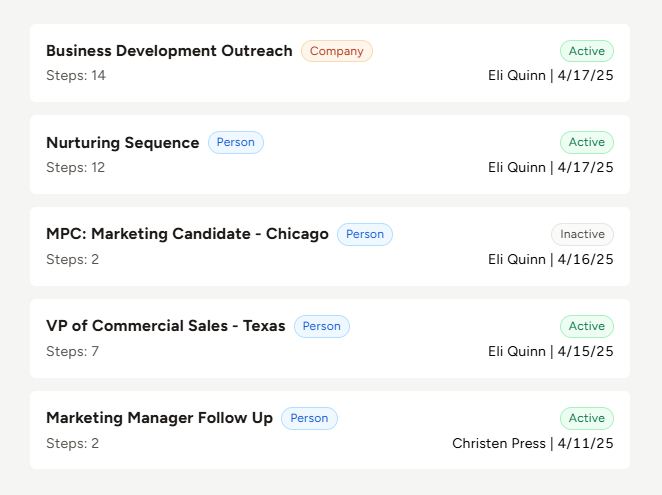Click Person tag beside Marketing Manager Follow Up
The image size is (662, 495).
tap(309, 418)
